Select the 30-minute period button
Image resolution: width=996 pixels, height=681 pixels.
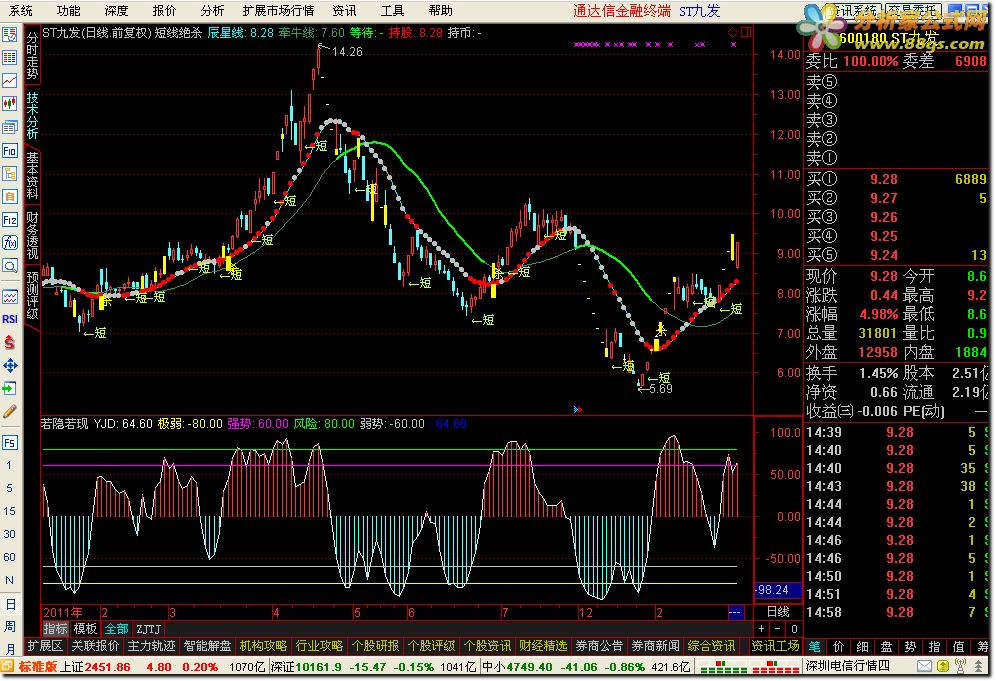coord(10,534)
